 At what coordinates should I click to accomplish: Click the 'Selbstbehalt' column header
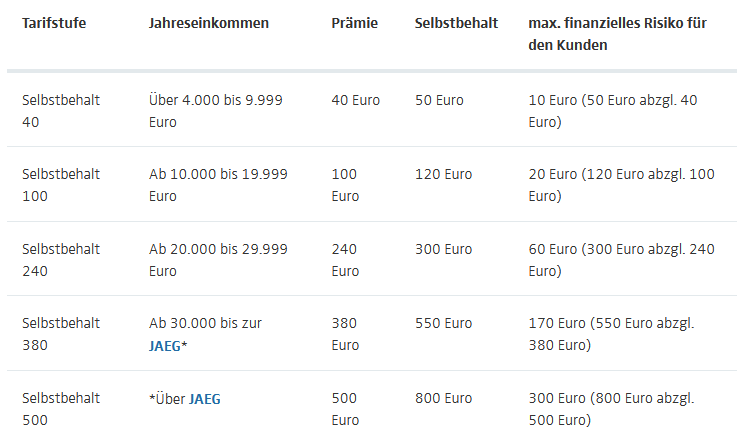click(x=456, y=23)
